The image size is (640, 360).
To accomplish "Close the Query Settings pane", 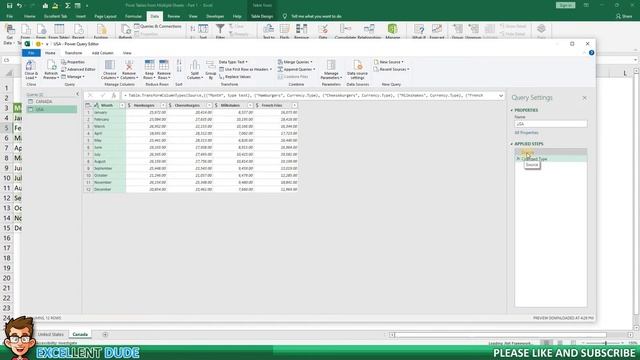I will (584, 98).
